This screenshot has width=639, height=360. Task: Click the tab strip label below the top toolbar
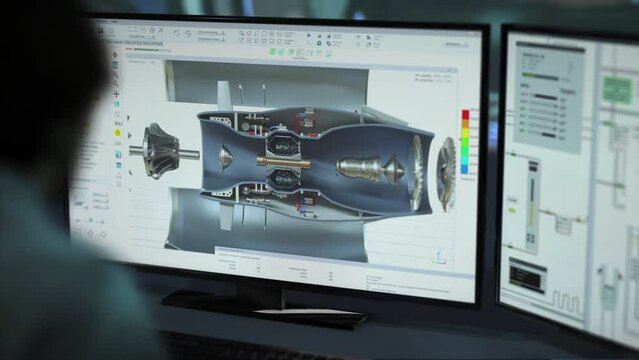(x=134, y=42)
